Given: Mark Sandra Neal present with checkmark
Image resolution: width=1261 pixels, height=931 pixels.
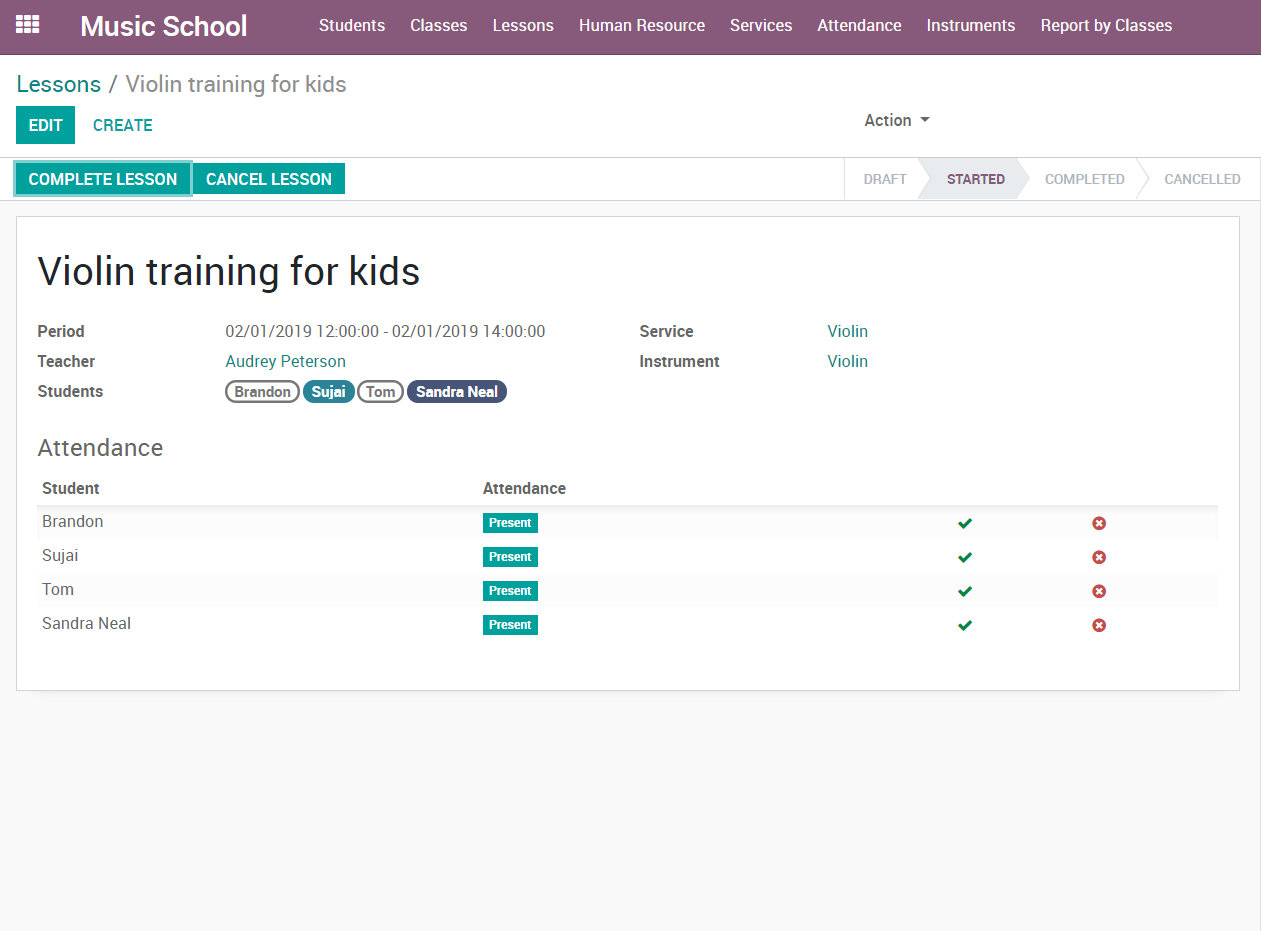Looking at the screenshot, I should (965, 625).
